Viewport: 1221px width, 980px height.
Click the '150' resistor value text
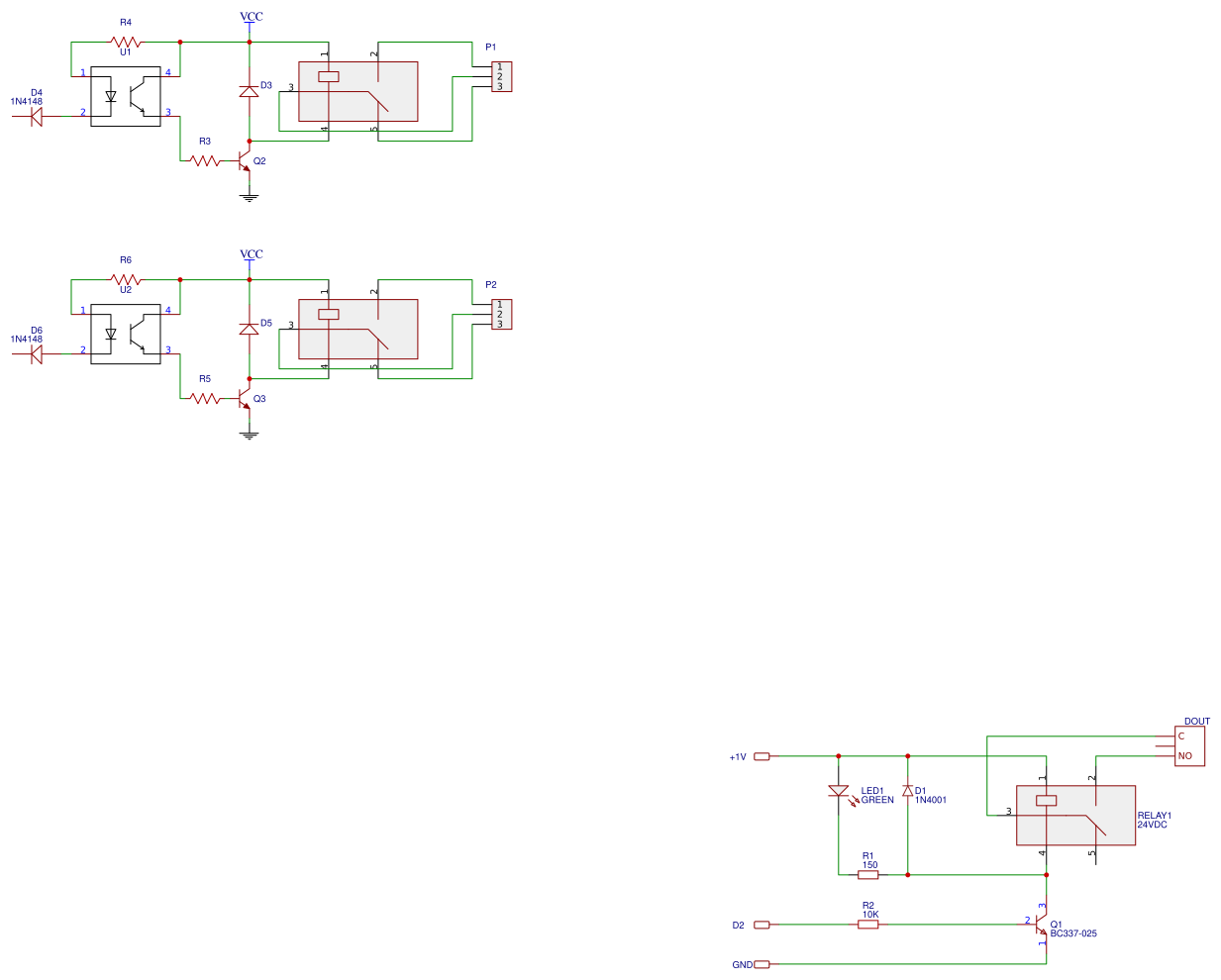coord(870,865)
